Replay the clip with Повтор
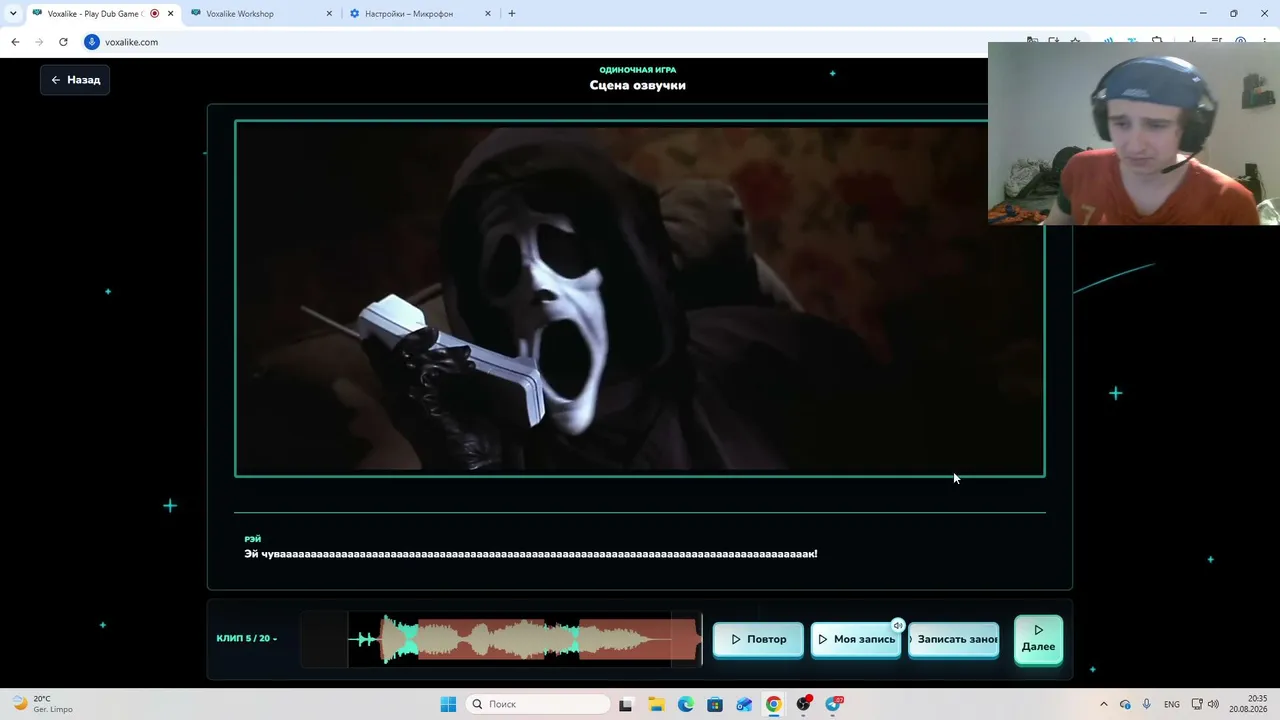This screenshot has width=1280, height=720. 758,639
